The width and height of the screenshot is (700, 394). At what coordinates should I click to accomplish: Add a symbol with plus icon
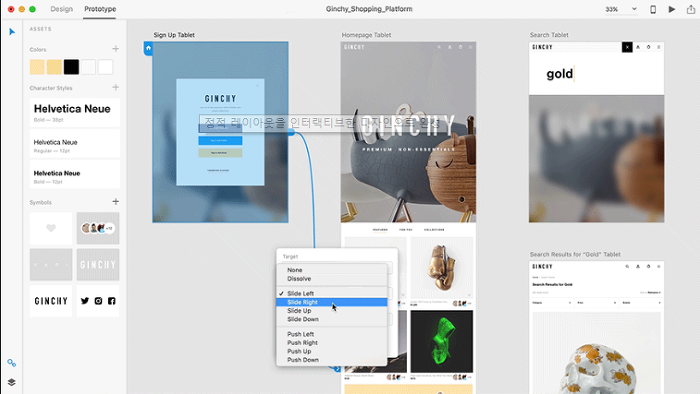(116, 202)
